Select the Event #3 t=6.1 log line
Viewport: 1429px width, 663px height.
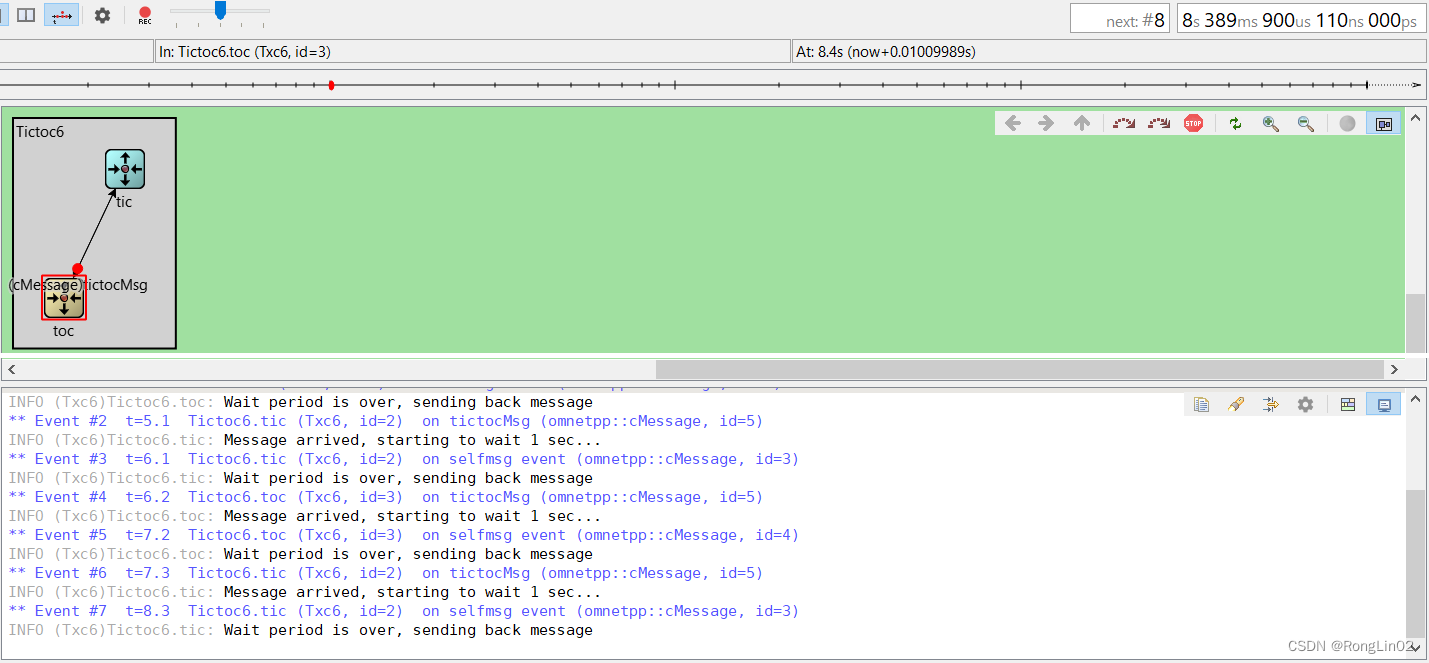pos(403,459)
